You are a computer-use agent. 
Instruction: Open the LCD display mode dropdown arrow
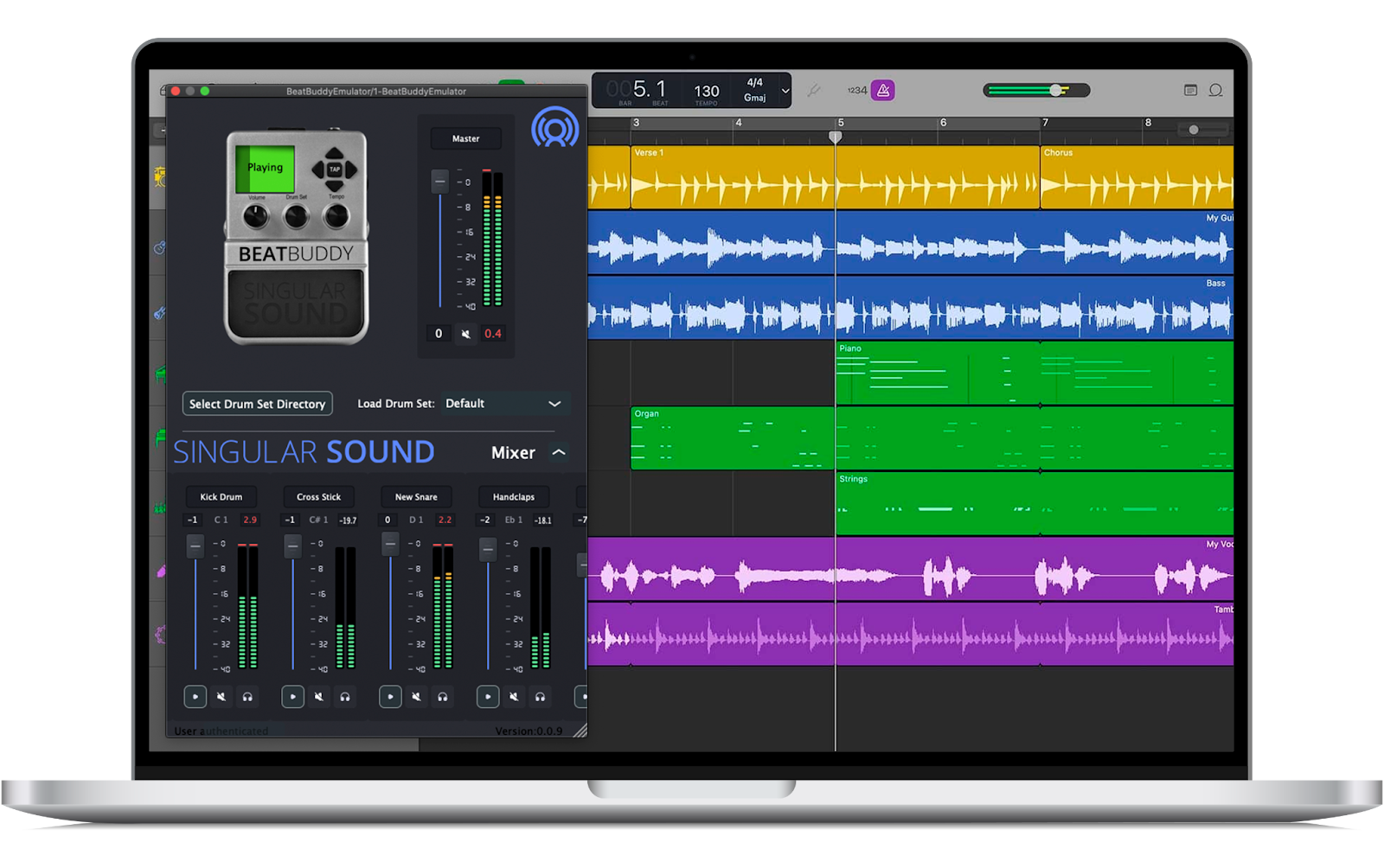point(785,90)
